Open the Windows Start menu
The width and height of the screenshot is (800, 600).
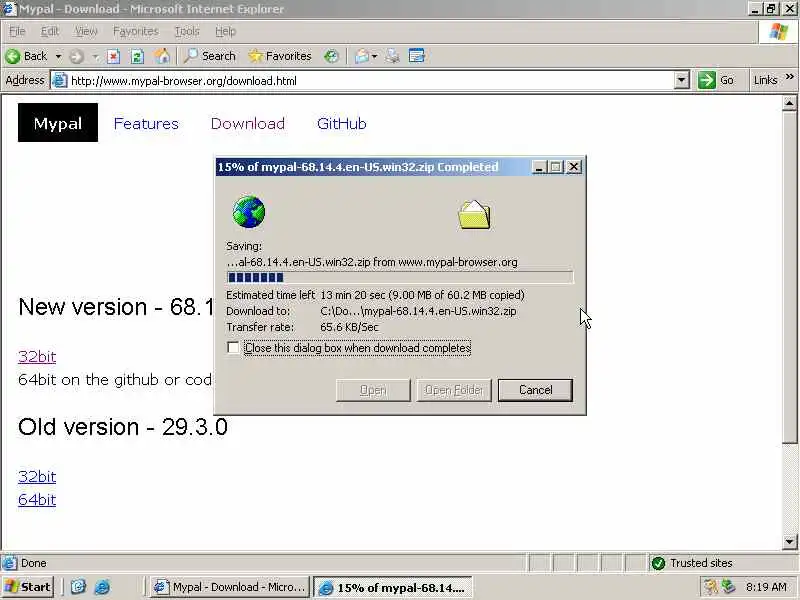coord(28,587)
